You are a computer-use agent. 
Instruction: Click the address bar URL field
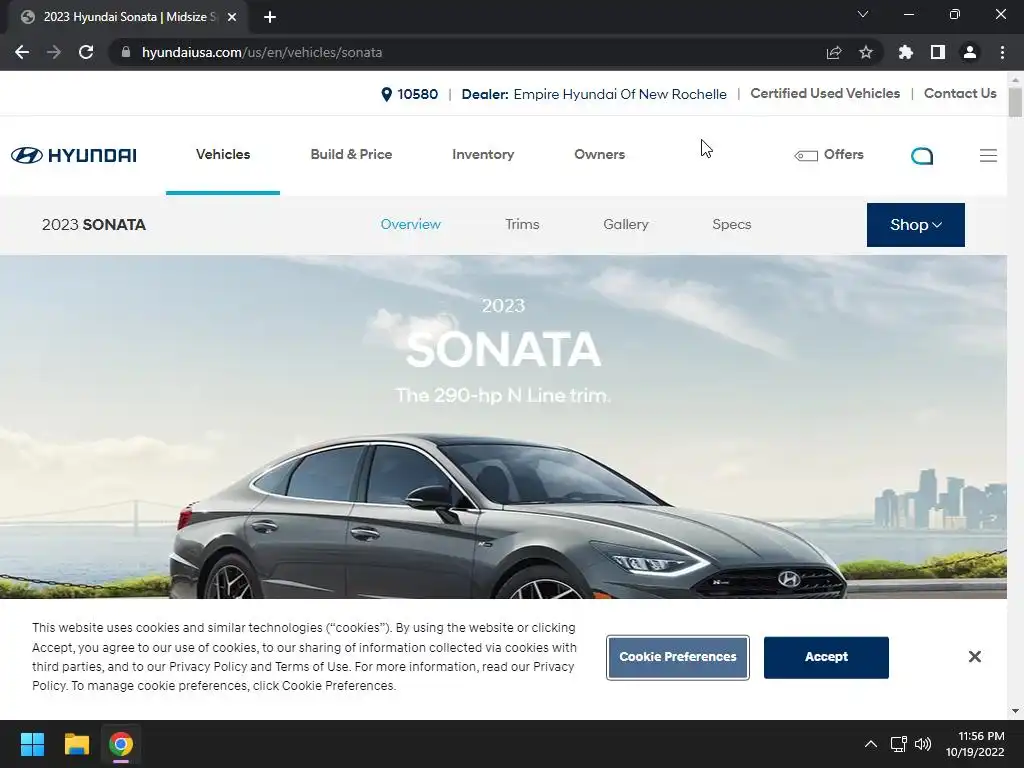(470, 52)
